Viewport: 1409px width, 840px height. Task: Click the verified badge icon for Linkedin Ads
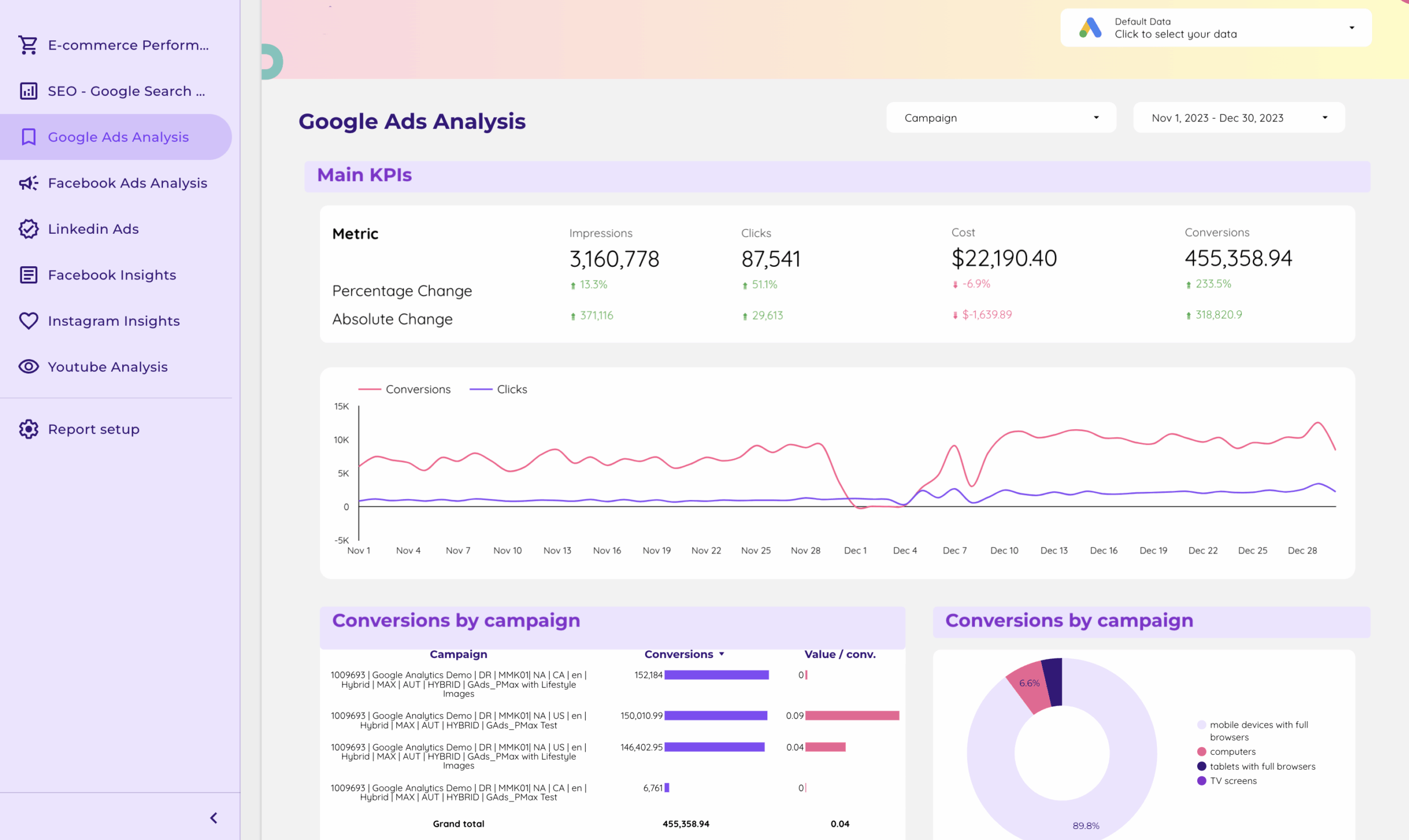click(28, 229)
